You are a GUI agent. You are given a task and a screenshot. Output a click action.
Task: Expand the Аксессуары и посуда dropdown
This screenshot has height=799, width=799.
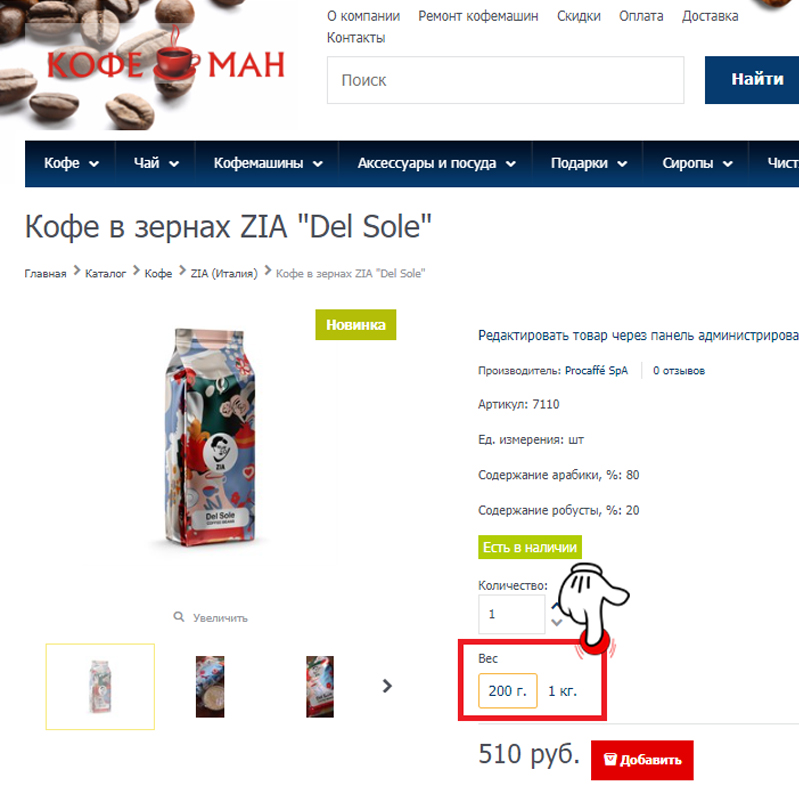pos(436,163)
